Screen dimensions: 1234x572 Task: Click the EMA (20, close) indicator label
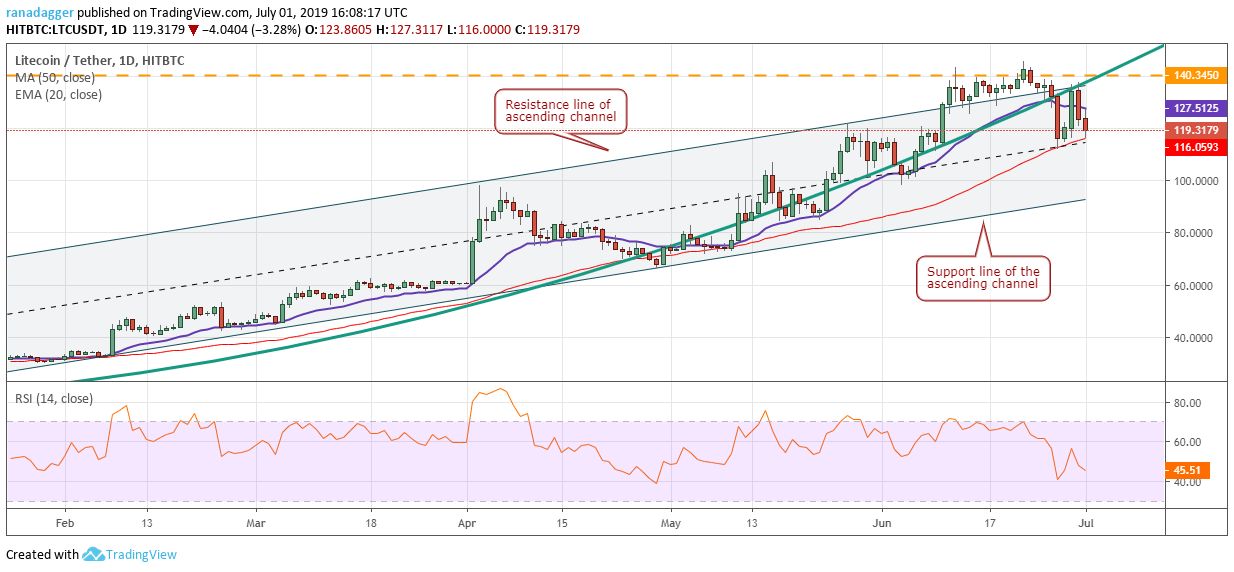tap(59, 94)
